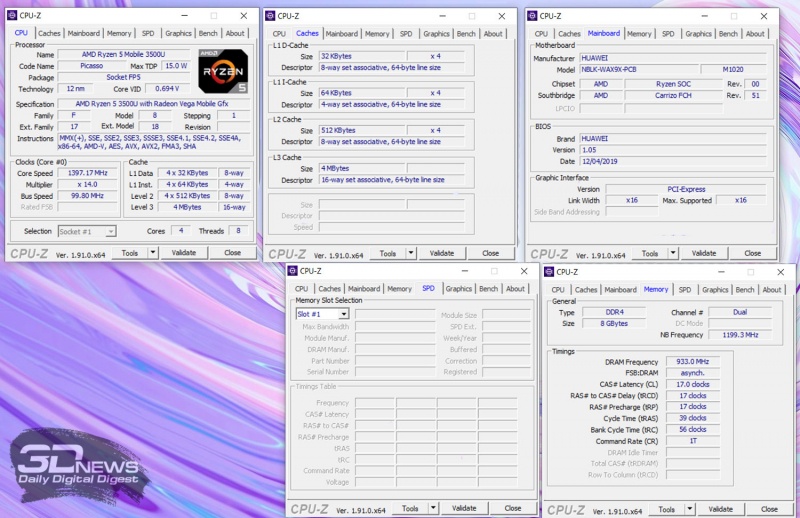
Task: Click Tools button in the SPD tab window
Action: click(410, 508)
